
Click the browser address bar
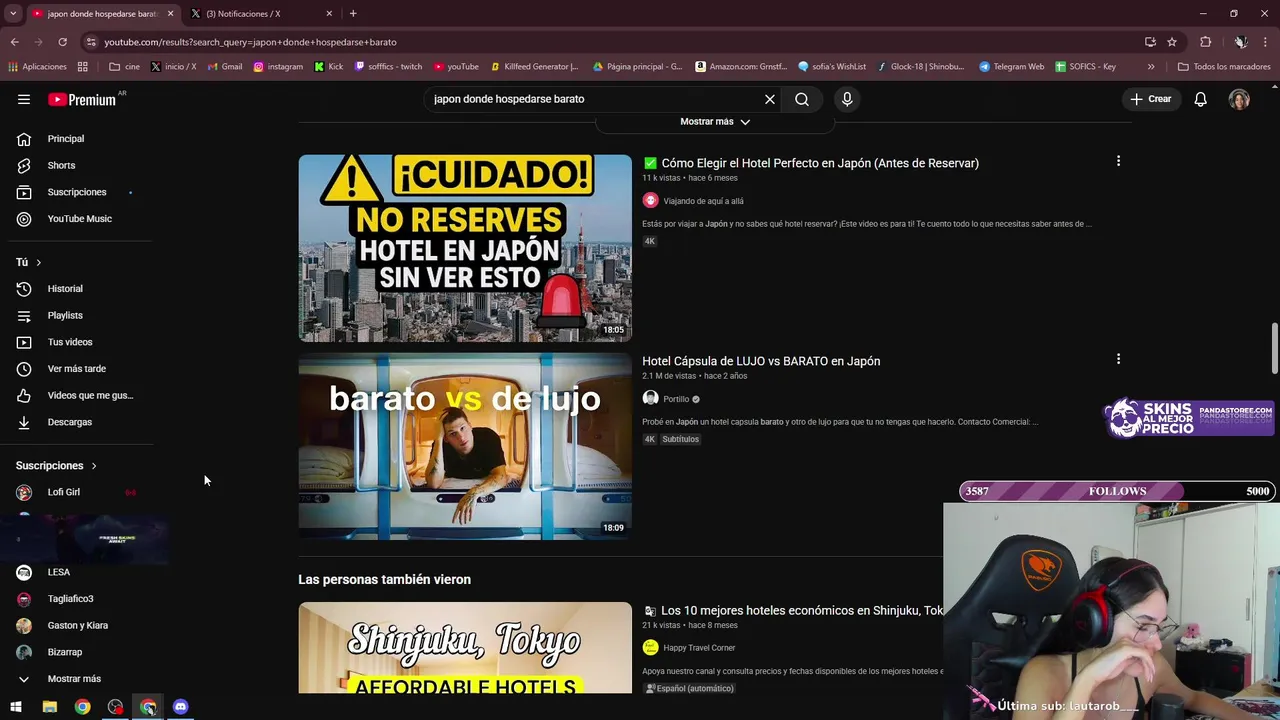[610, 42]
